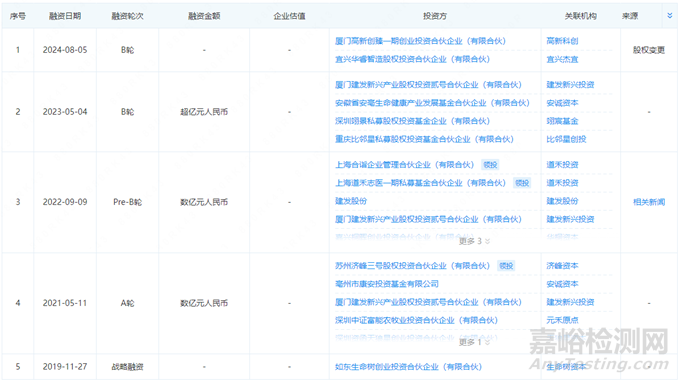Open investor 上海道禾志医一期私募基金

[x=420, y=183]
